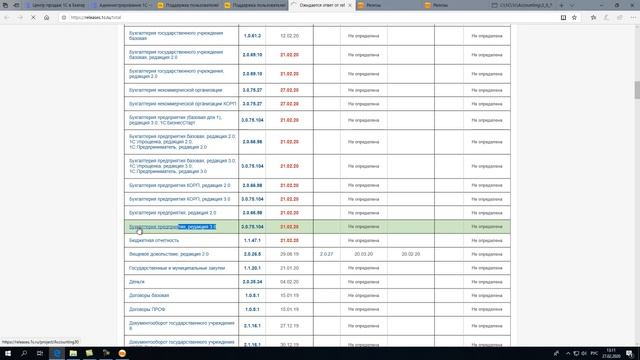Click the lock icon in the address bar

pos(64,18)
